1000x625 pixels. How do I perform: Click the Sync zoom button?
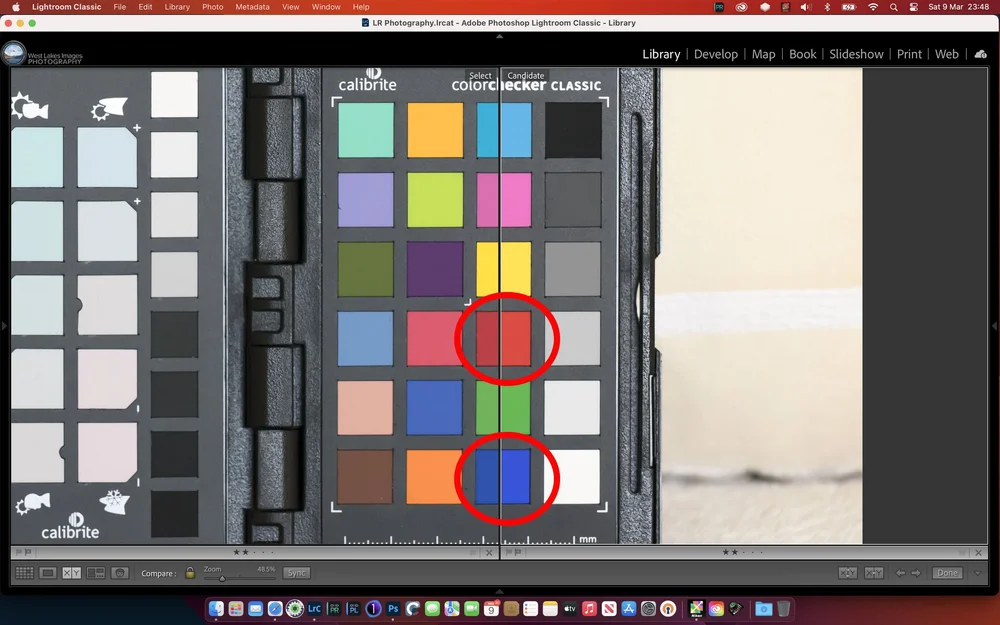pyautogui.click(x=297, y=573)
